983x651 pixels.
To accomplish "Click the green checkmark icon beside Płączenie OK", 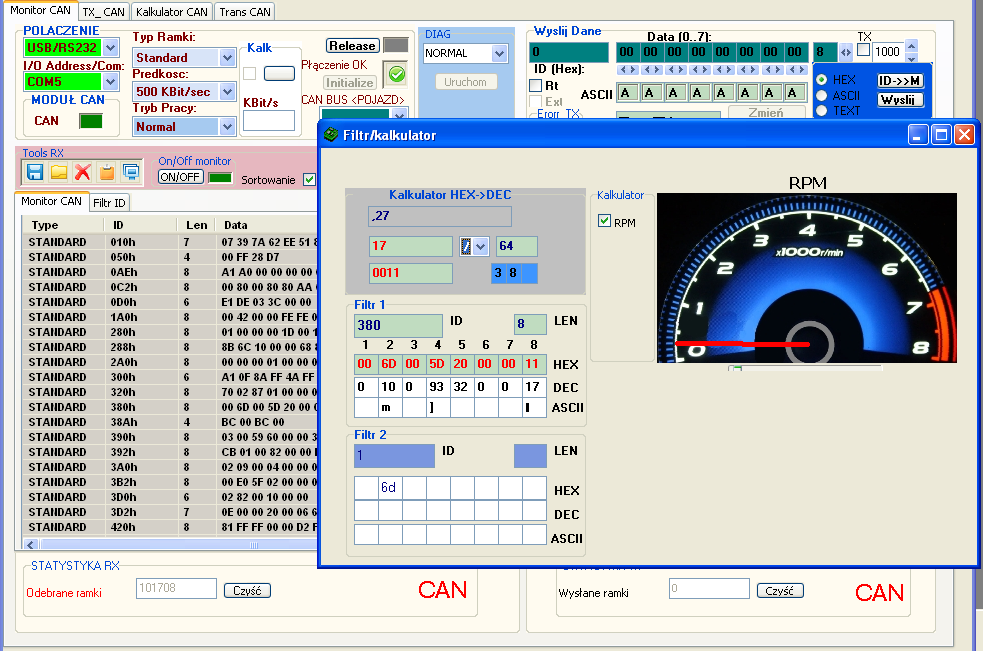I will (x=396, y=75).
